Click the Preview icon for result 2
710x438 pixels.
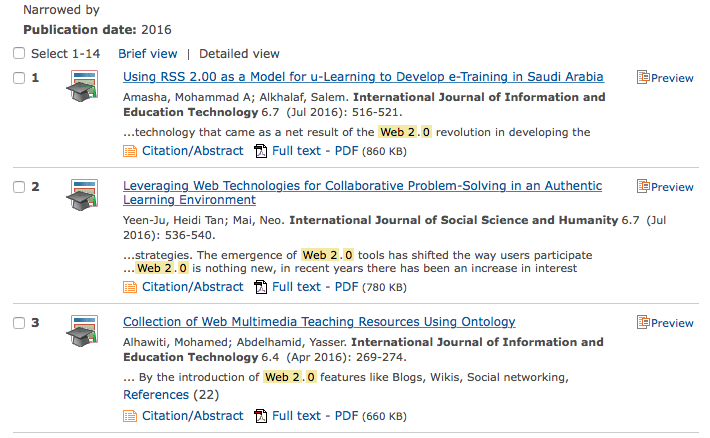[x=643, y=187]
